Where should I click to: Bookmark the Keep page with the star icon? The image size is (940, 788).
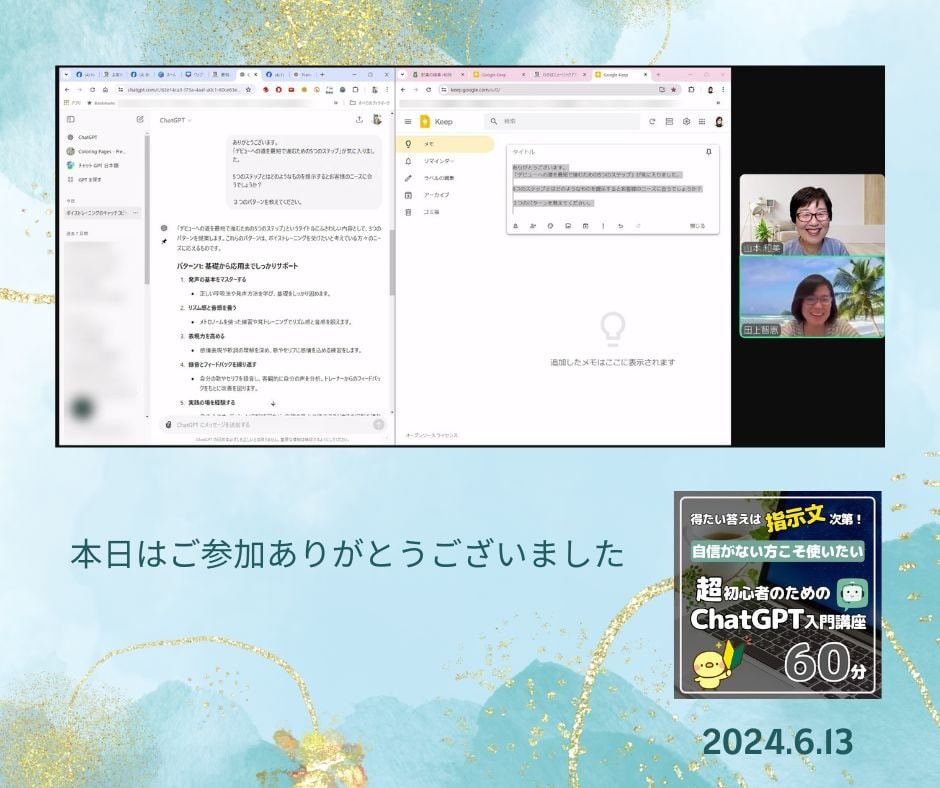coord(673,89)
